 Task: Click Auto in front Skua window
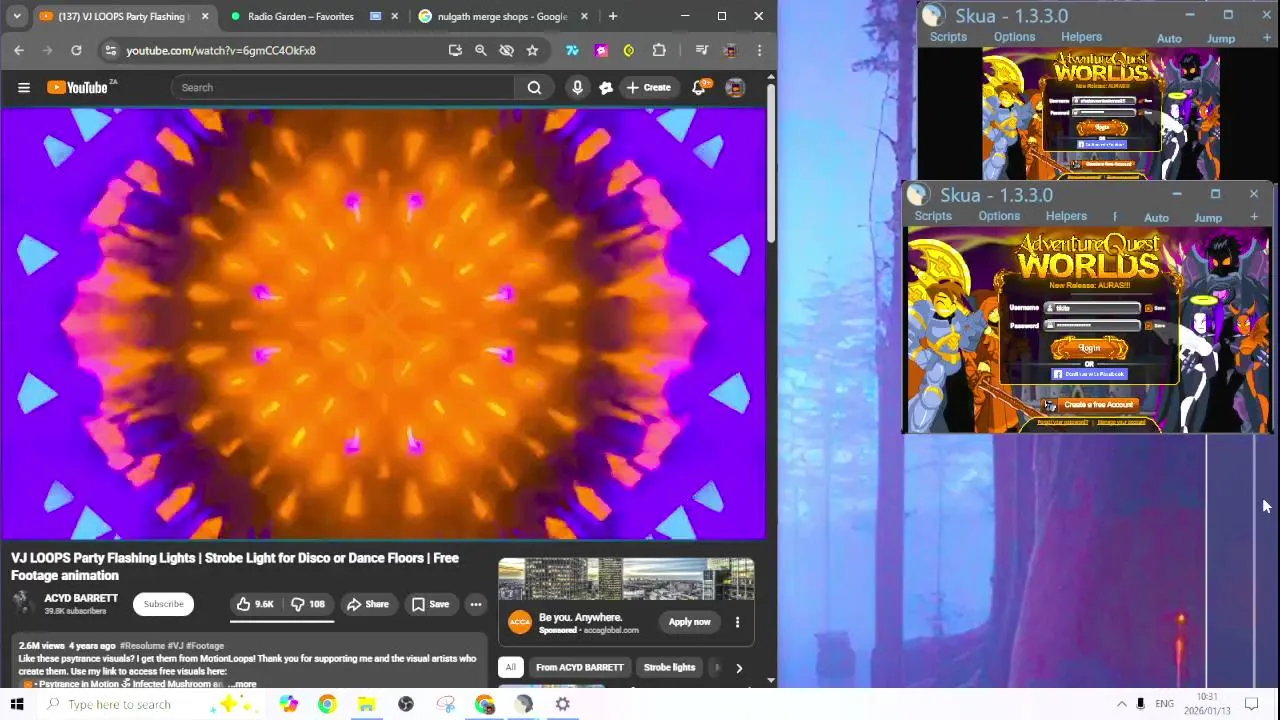point(1156,217)
